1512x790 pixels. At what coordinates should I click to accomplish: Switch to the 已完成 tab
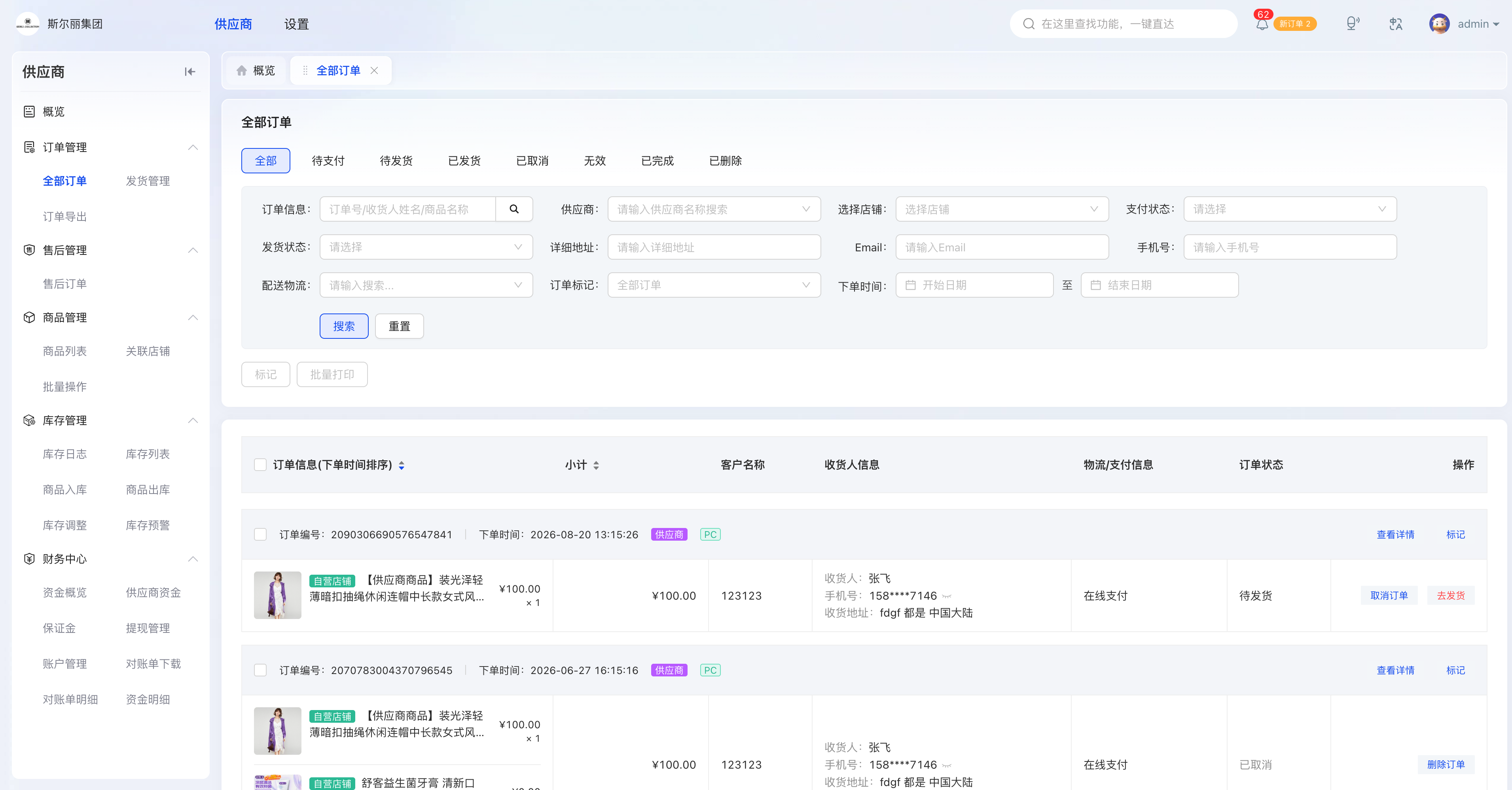(x=657, y=161)
